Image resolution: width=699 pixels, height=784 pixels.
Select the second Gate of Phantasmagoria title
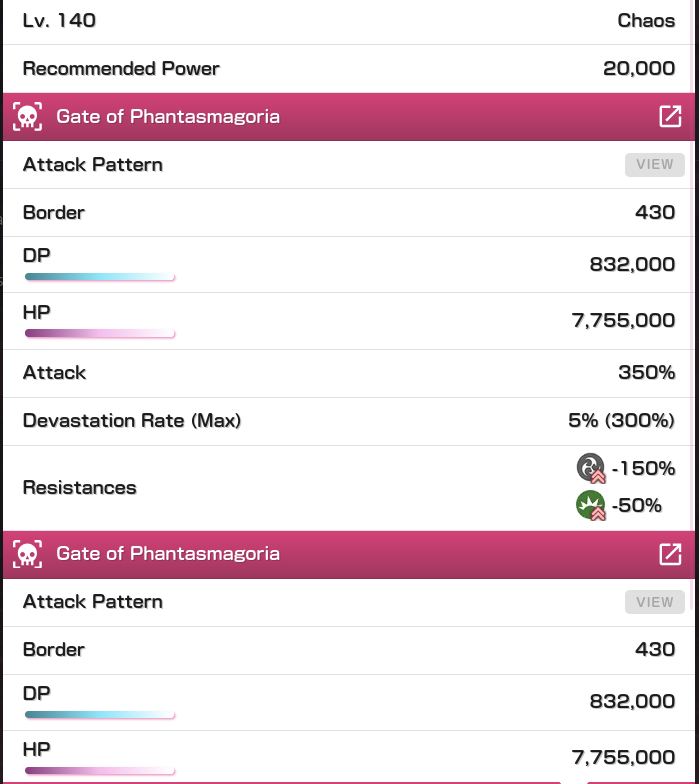167,554
